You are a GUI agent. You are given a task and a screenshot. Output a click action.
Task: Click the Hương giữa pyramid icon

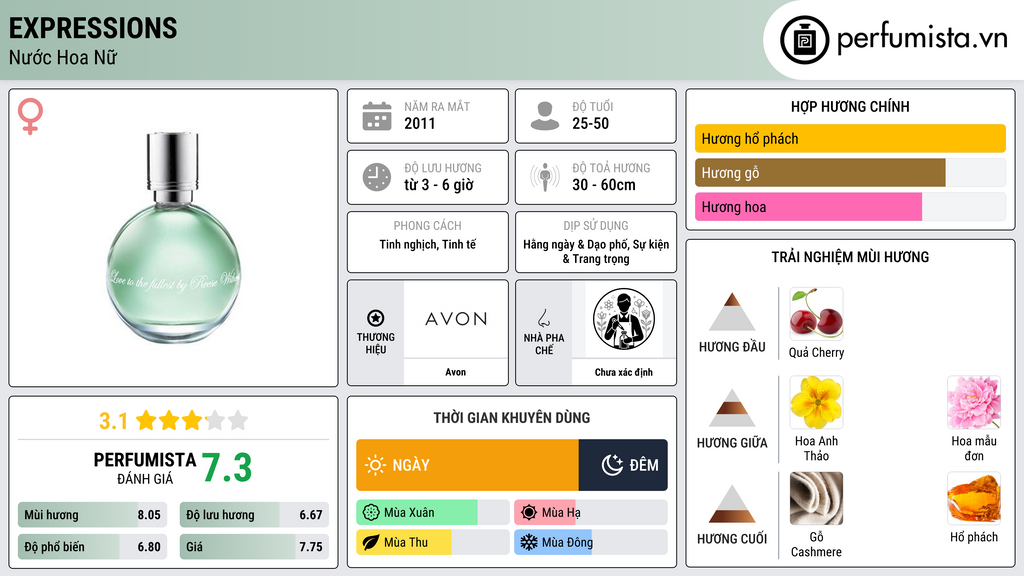click(732, 408)
